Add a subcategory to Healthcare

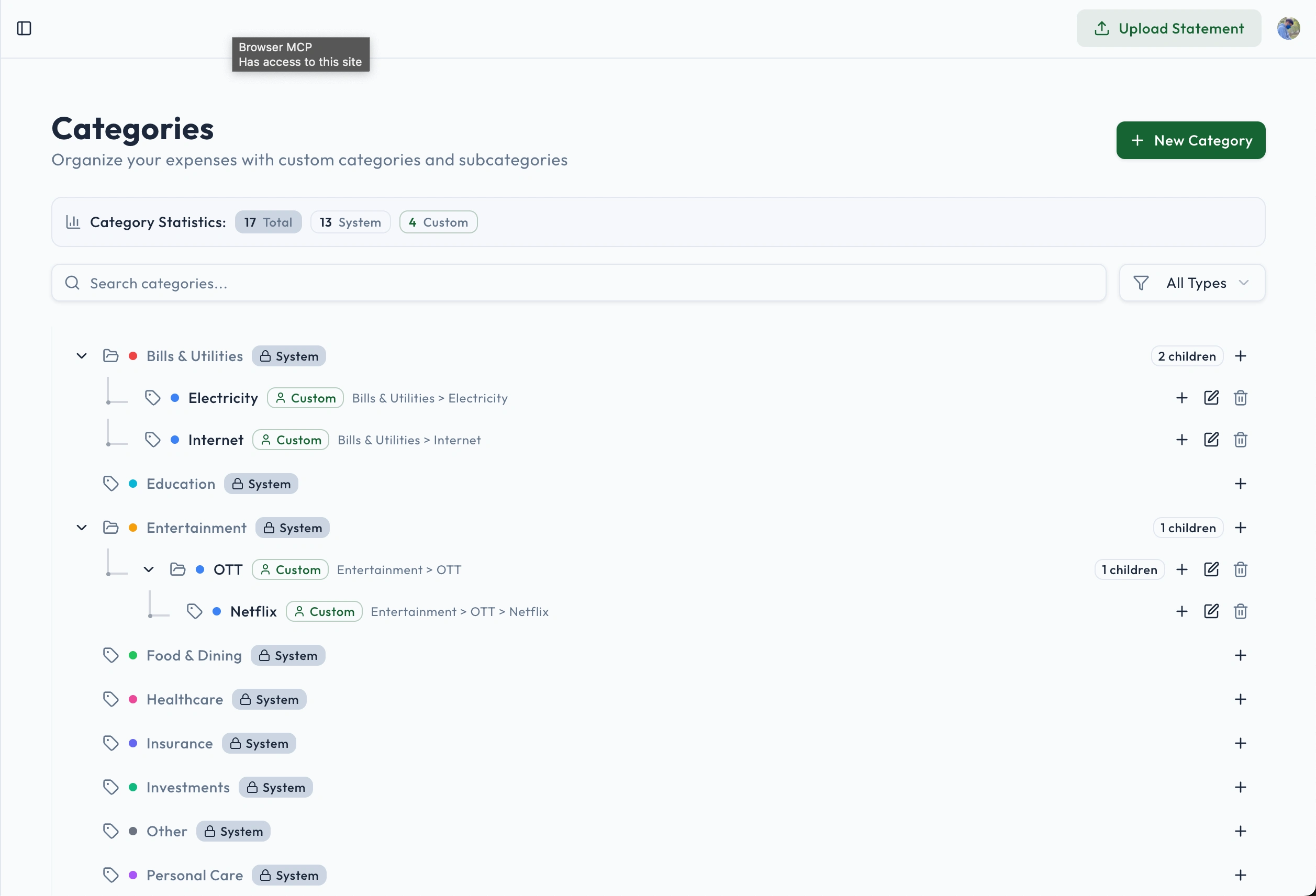pyautogui.click(x=1240, y=700)
